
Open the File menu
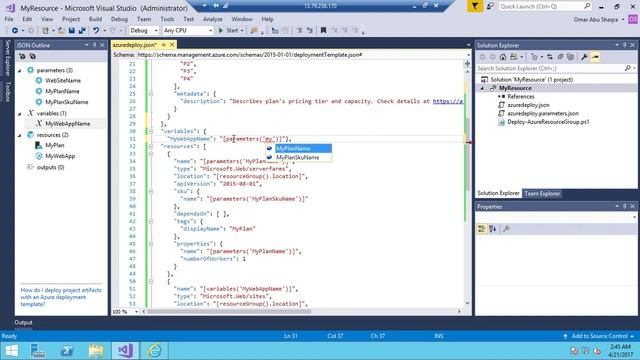[x=9, y=19]
